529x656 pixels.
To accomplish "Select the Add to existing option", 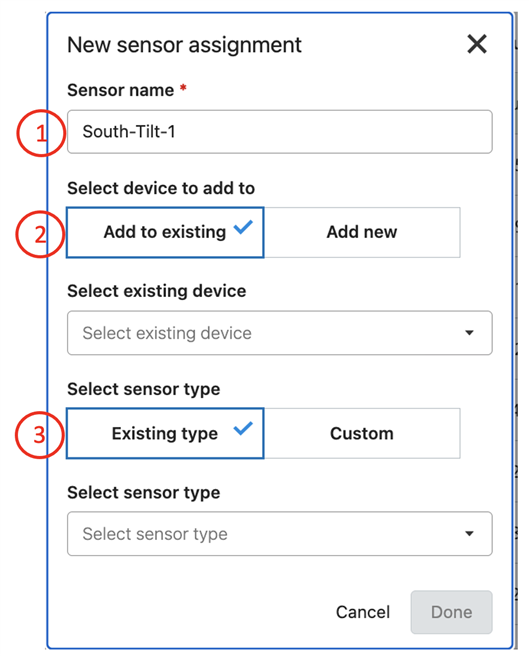I will (165, 232).
